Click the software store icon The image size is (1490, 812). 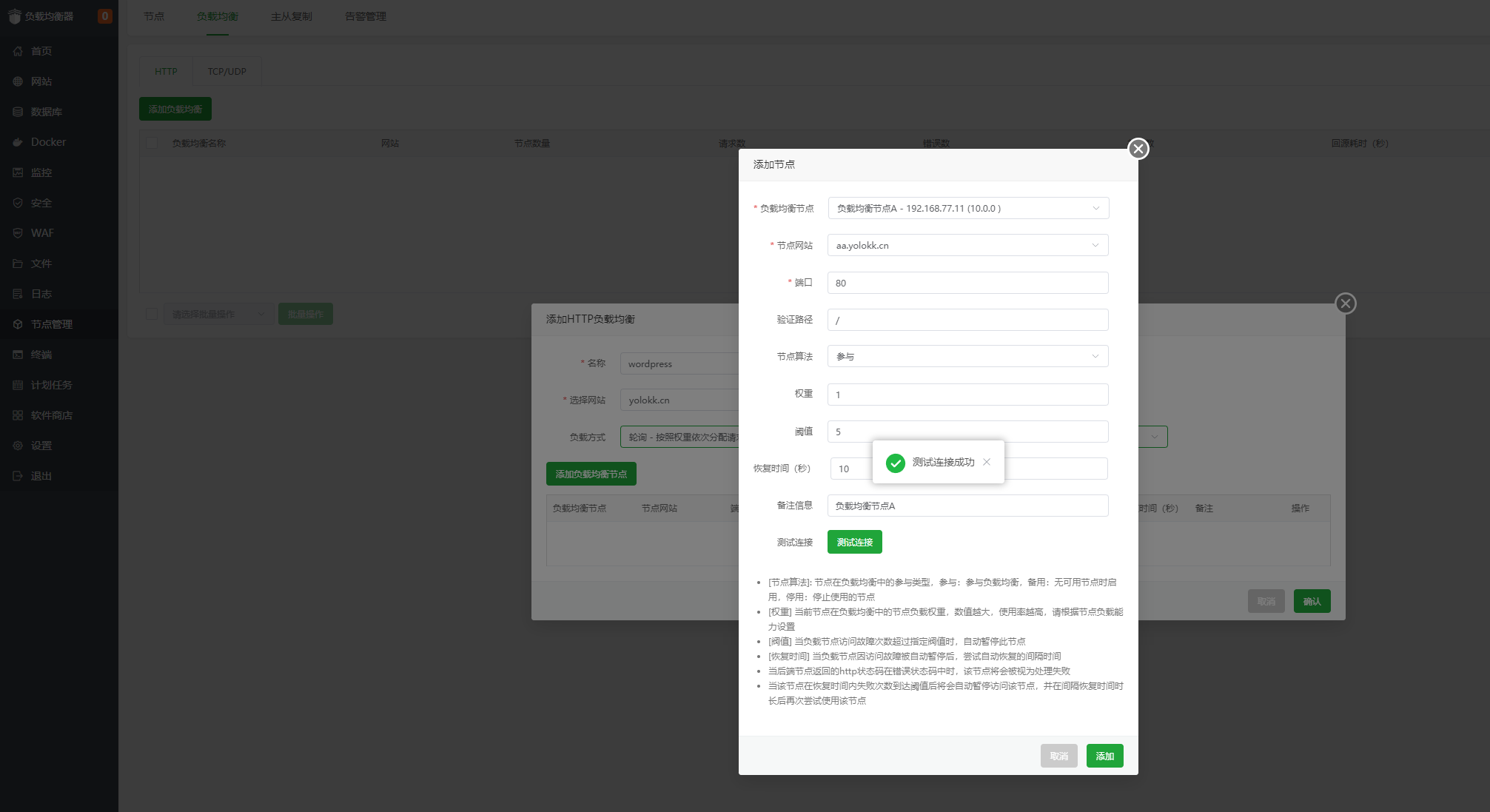(18, 415)
